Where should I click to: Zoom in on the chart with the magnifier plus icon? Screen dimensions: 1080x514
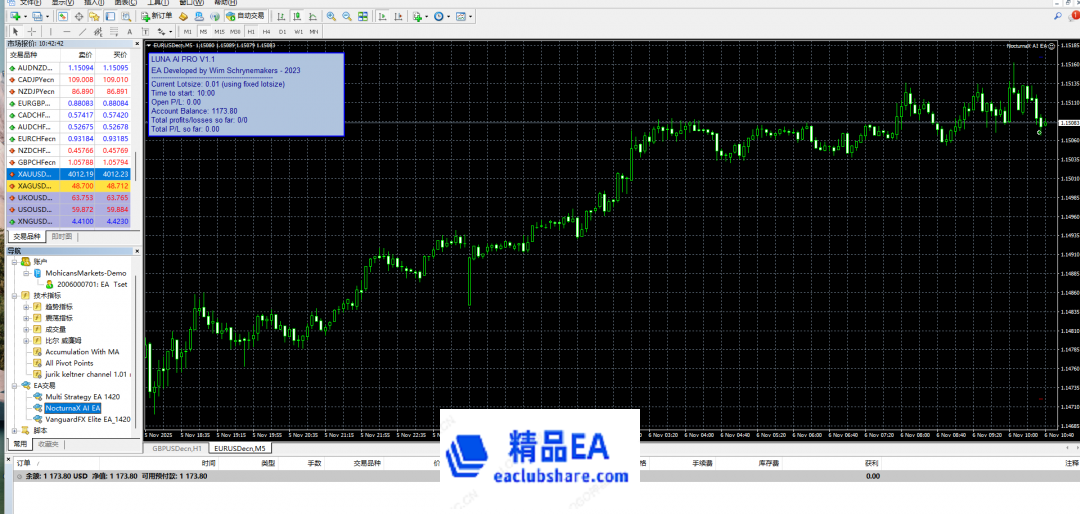click(x=332, y=17)
